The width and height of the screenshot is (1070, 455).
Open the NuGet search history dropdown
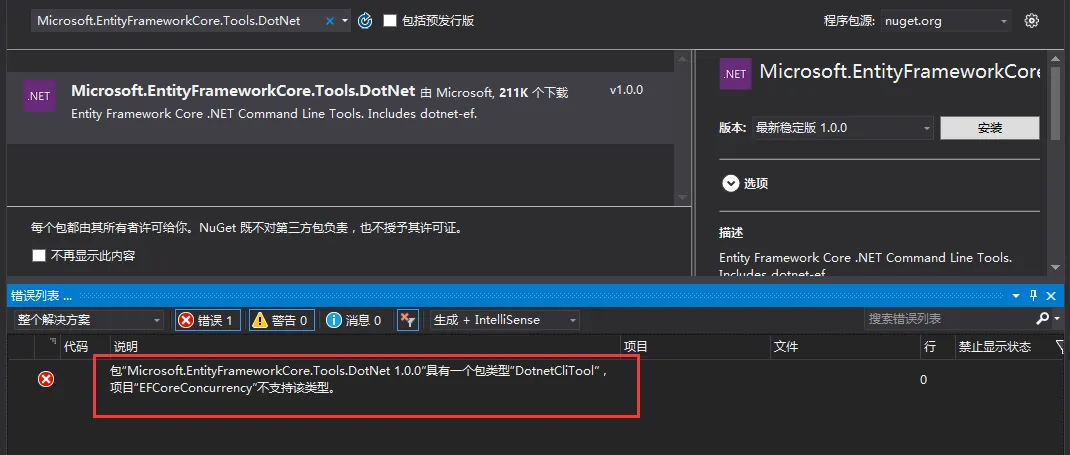point(345,21)
